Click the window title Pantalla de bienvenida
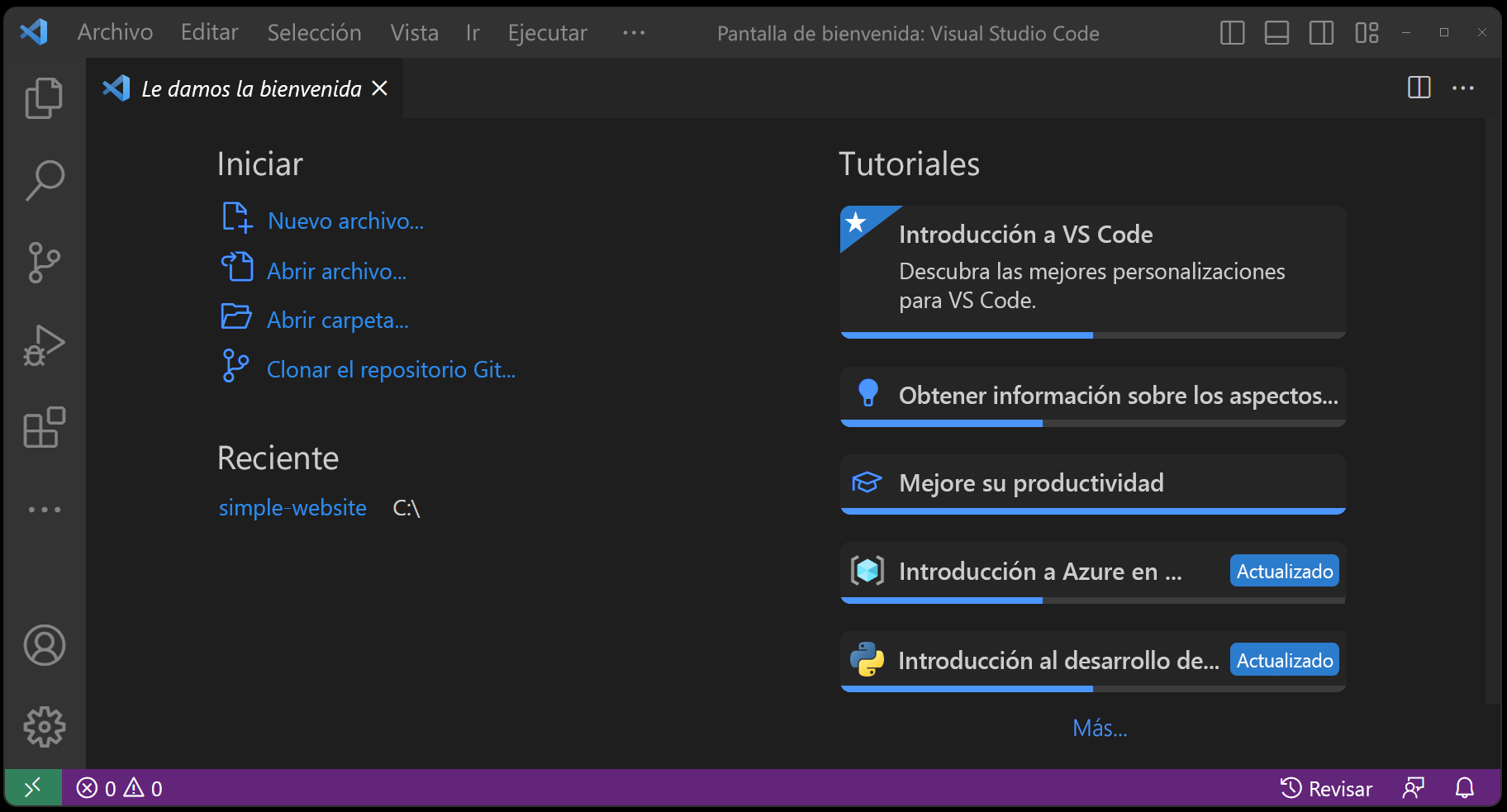The image size is (1507, 812). coord(908,33)
